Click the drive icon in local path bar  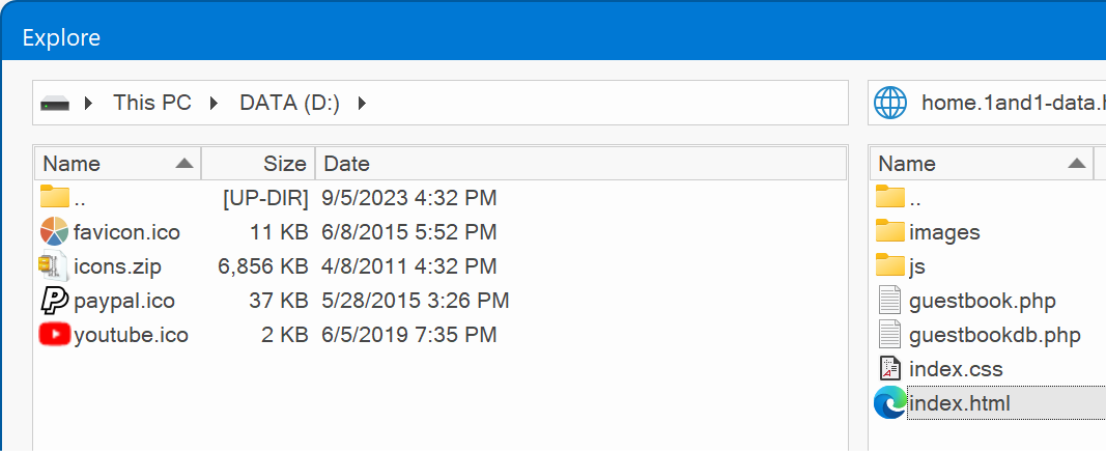pyautogui.click(x=54, y=104)
